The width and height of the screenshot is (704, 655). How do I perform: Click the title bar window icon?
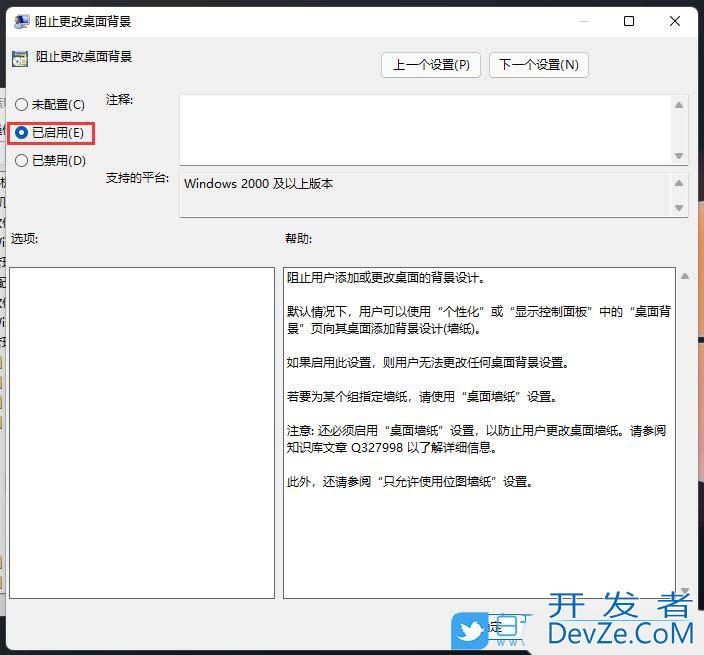(x=21, y=22)
